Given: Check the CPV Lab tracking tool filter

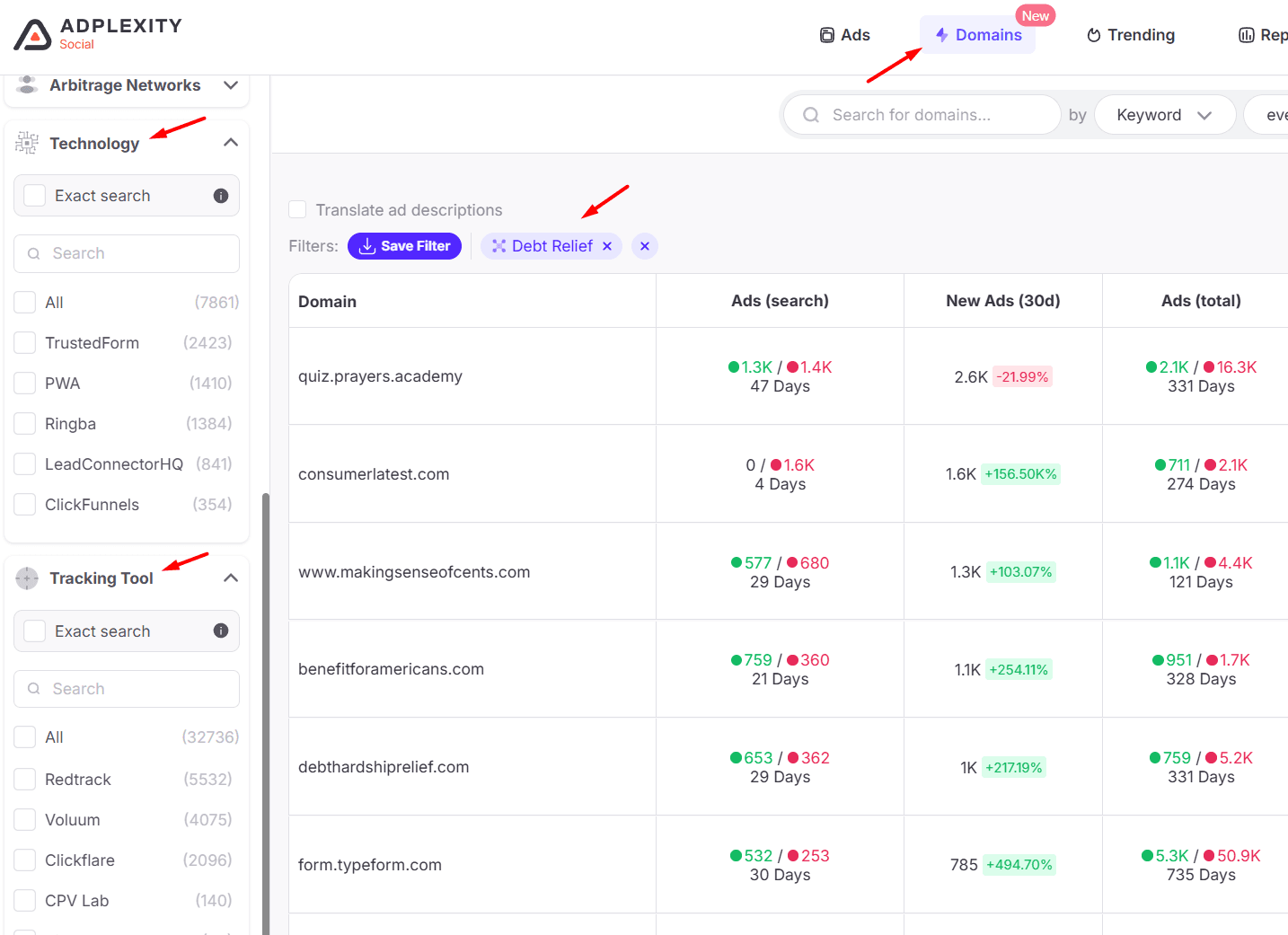Looking at the screenshot, I should [25, 901].
